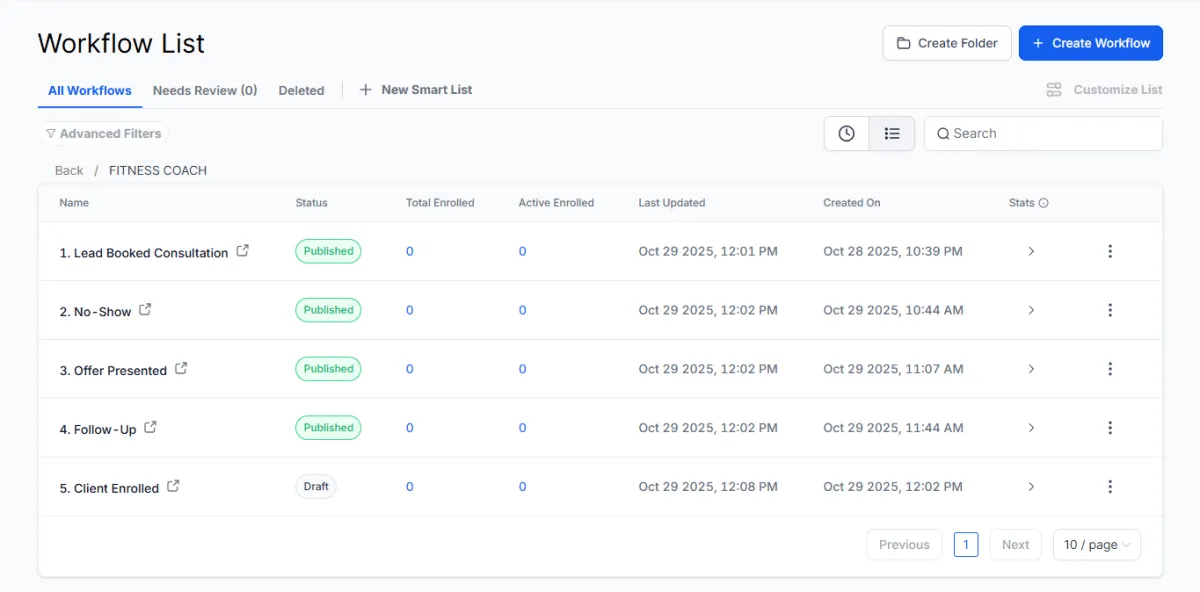Expand stats chevron for No-Show workflow
Screen dimensions: 1200x592
pos(1031,311)
